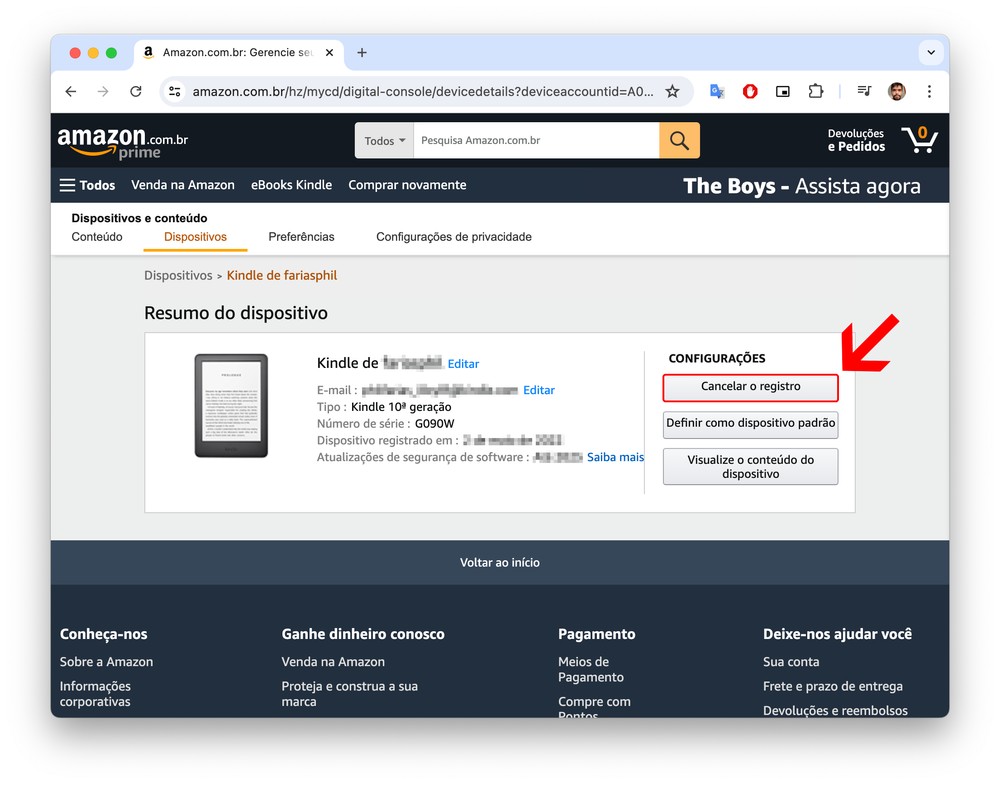Screen dimensions: 1000x785
Task: Close the Amazon.com.br tab
Action: [329, 52]
